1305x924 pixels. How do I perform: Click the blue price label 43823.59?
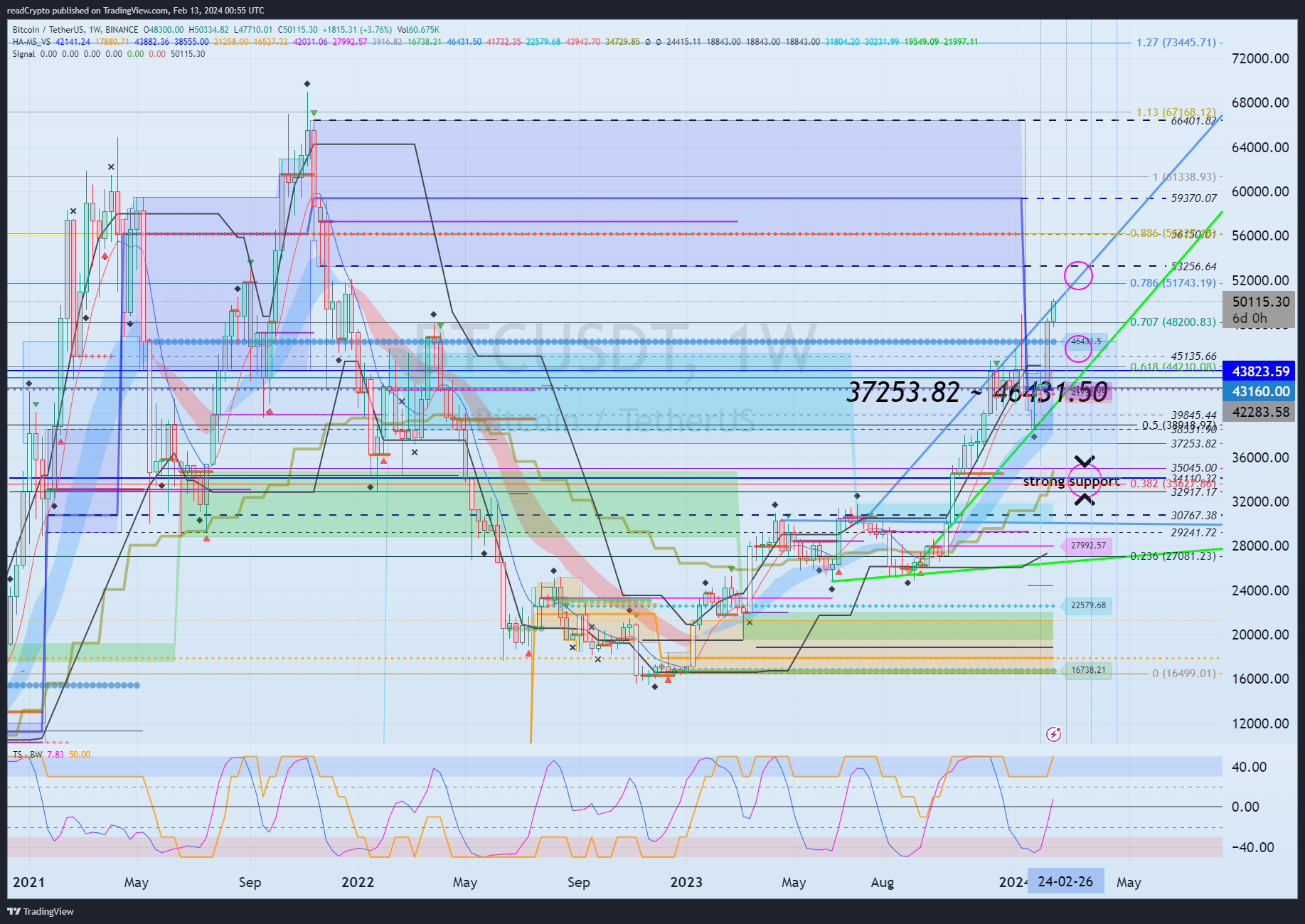(x=1260, y=371)
